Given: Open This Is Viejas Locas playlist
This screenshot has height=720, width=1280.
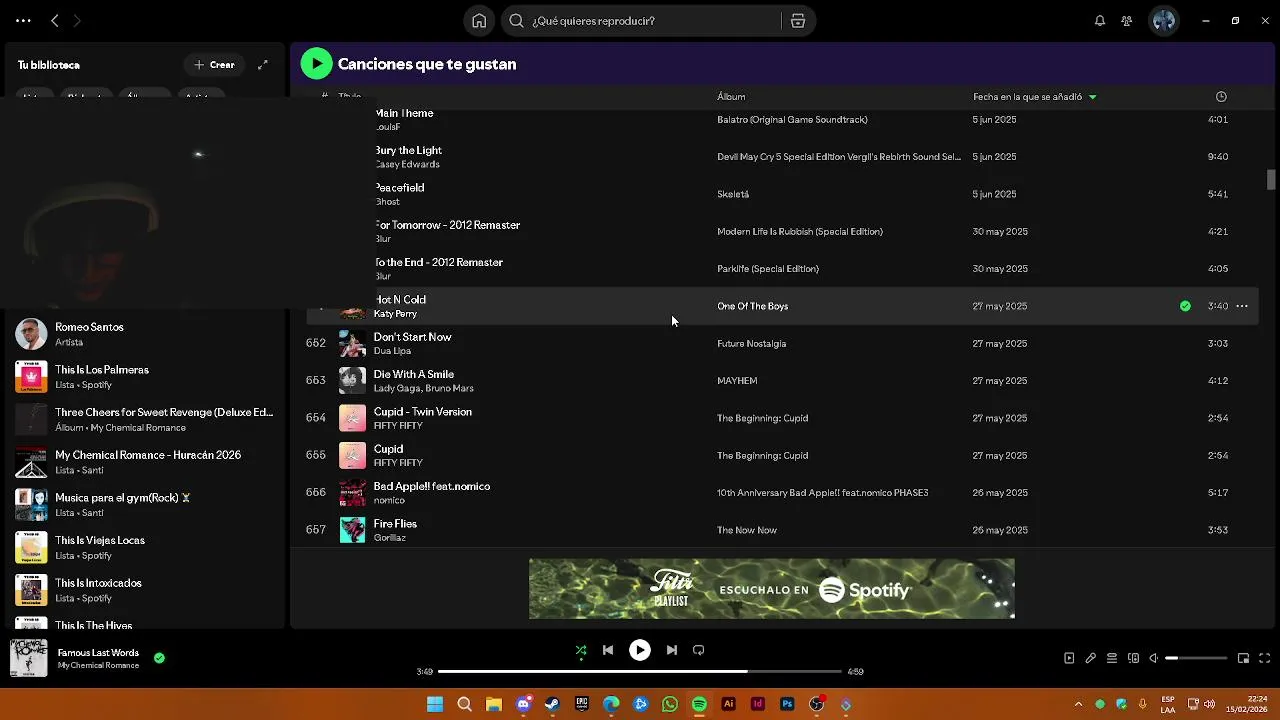Looking at the screenshot, I should coord(145,548).
